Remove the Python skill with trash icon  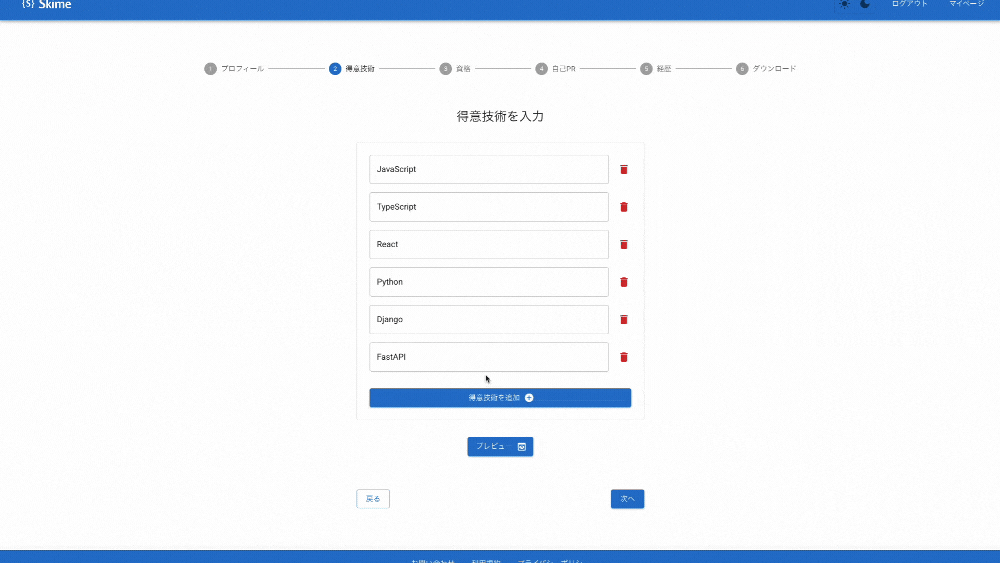tap(624, 282)
